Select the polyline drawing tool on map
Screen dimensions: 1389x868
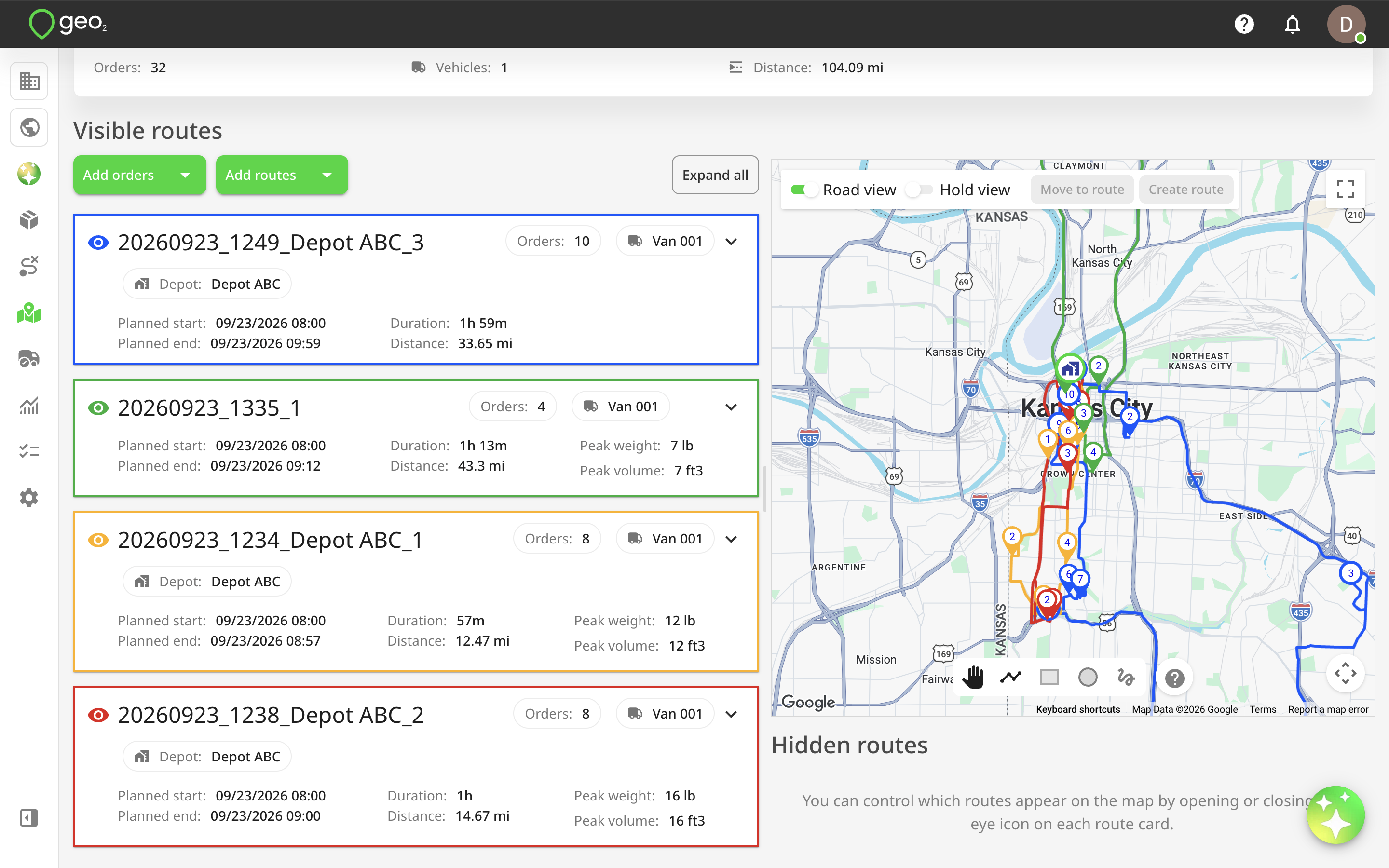tap(1011, 678)
